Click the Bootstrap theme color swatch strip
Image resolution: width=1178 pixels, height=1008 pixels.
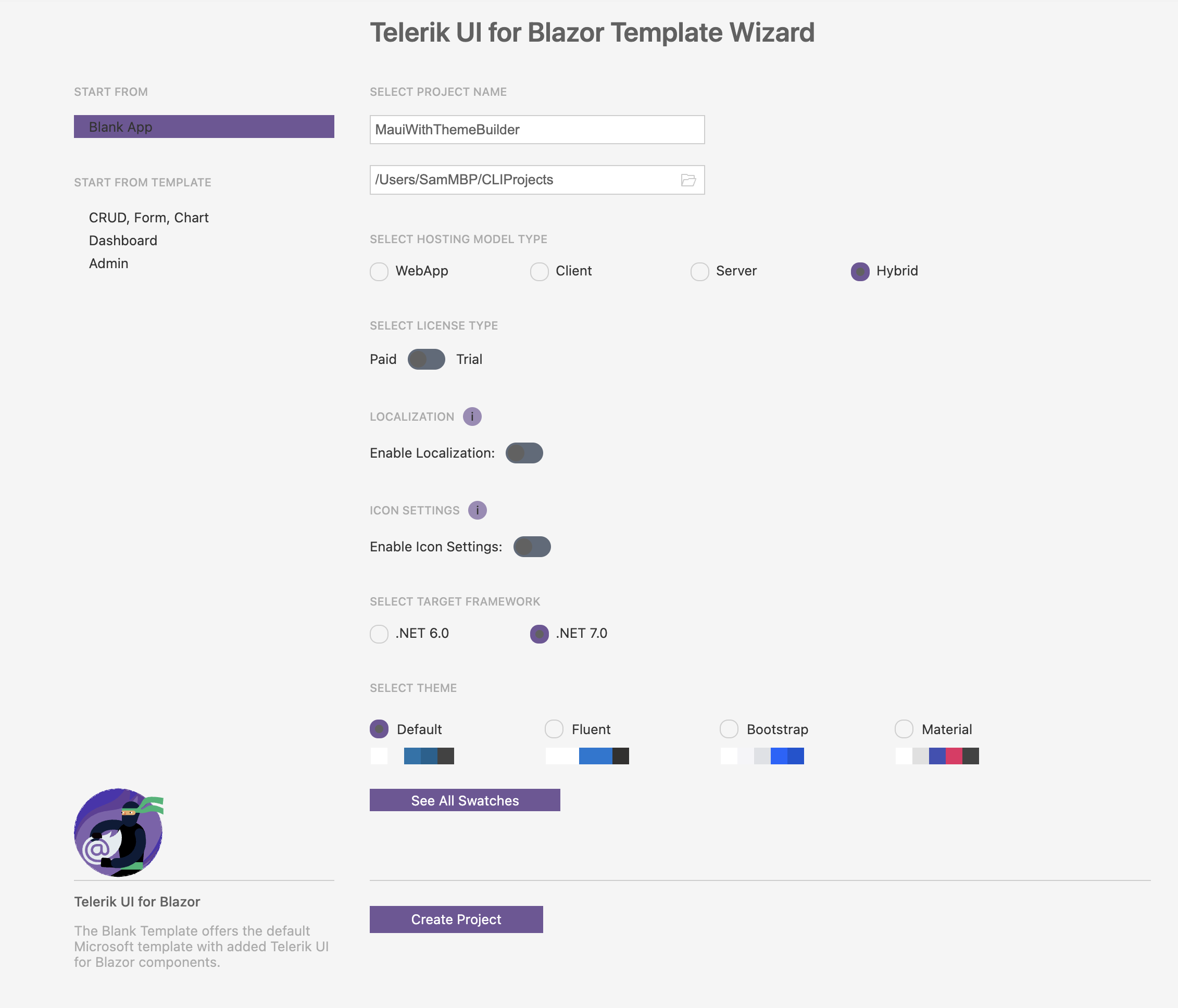[x=762, y=756]
